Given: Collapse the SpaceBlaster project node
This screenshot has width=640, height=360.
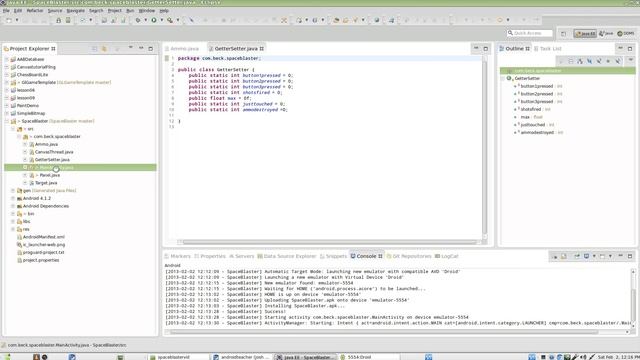Looking at the screenshot, I should tap(7, 121).
